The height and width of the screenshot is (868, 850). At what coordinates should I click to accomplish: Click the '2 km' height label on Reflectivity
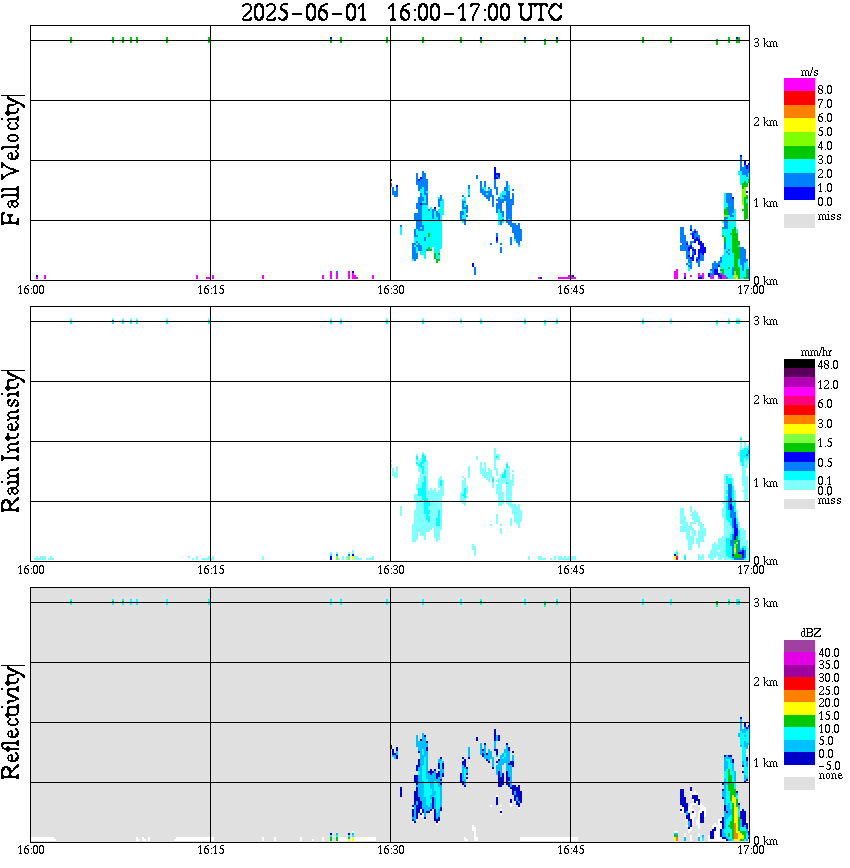click(766, 682)
